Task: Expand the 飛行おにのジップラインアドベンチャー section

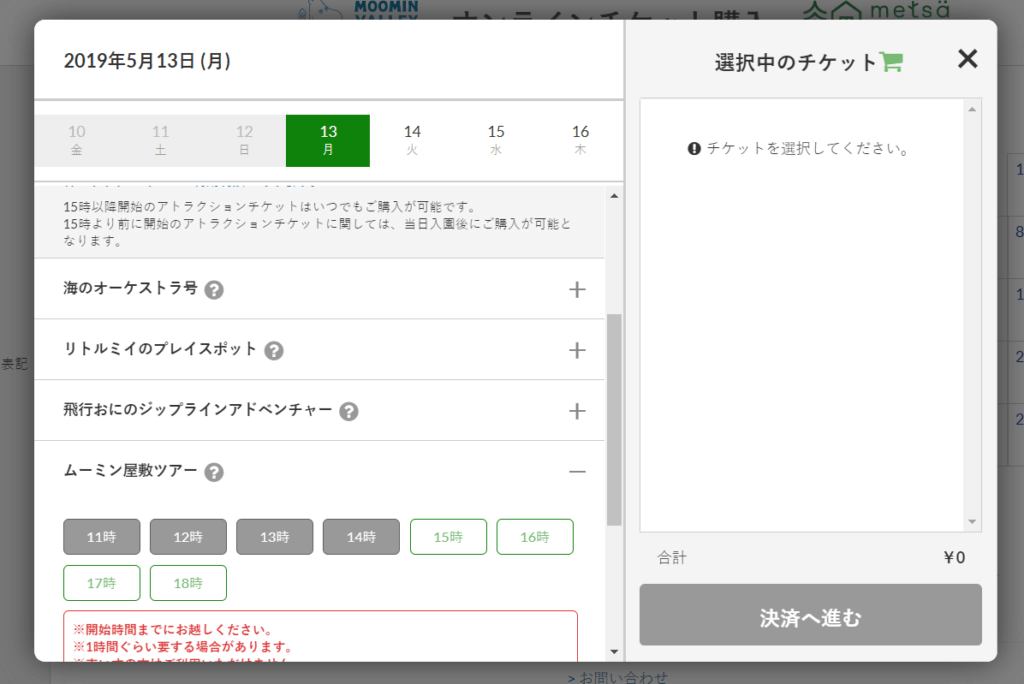Action: (577, 411)
